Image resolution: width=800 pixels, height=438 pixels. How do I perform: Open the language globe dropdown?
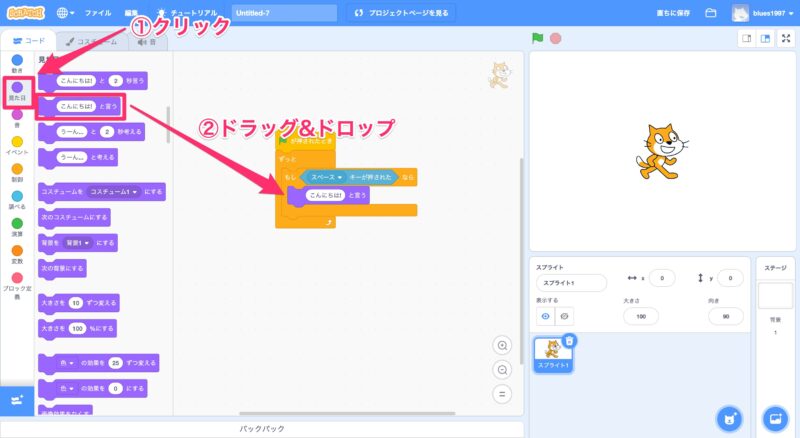tap(66, 13)
